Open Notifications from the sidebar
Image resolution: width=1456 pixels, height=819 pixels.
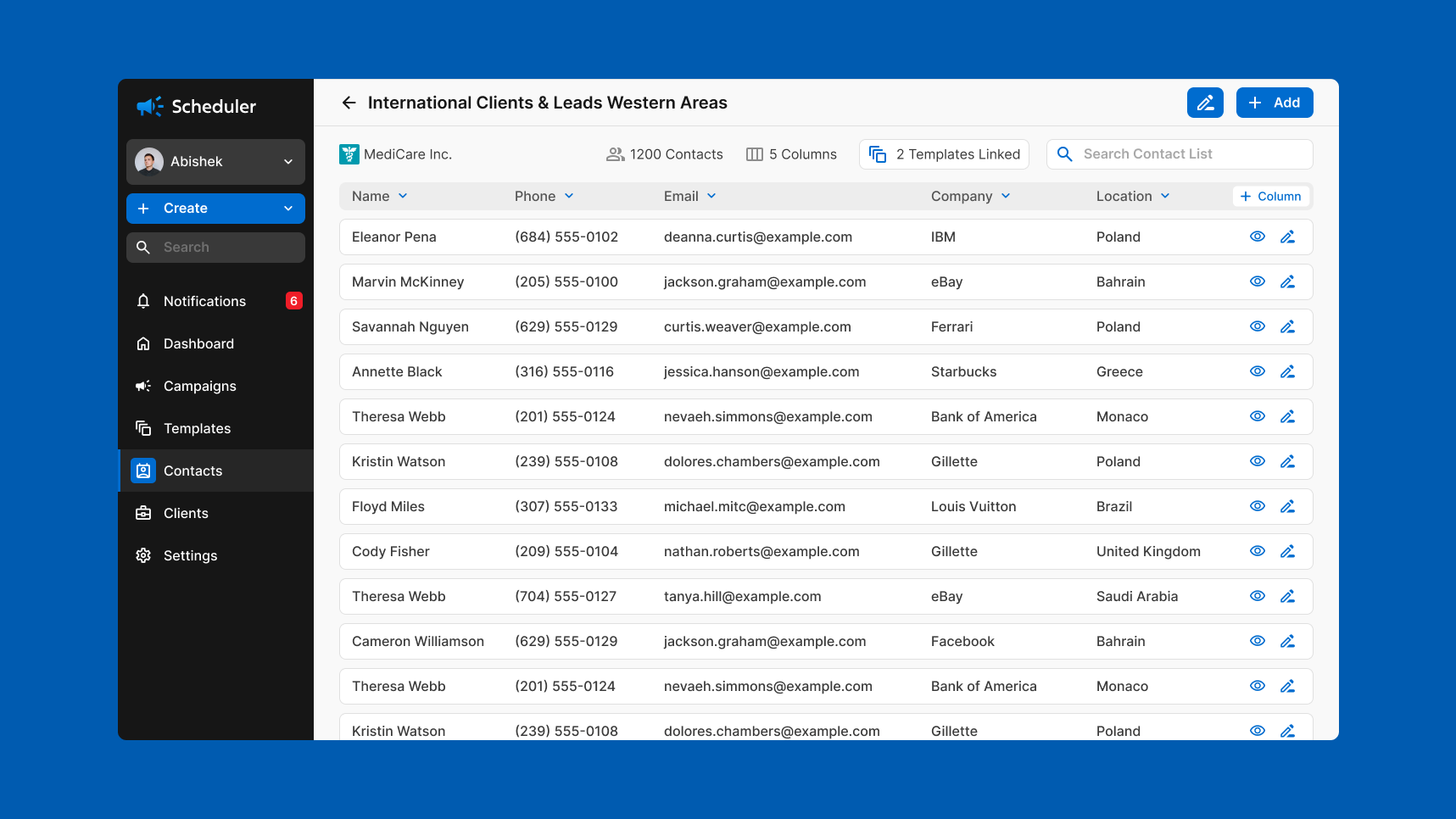[x=204, y=301]
